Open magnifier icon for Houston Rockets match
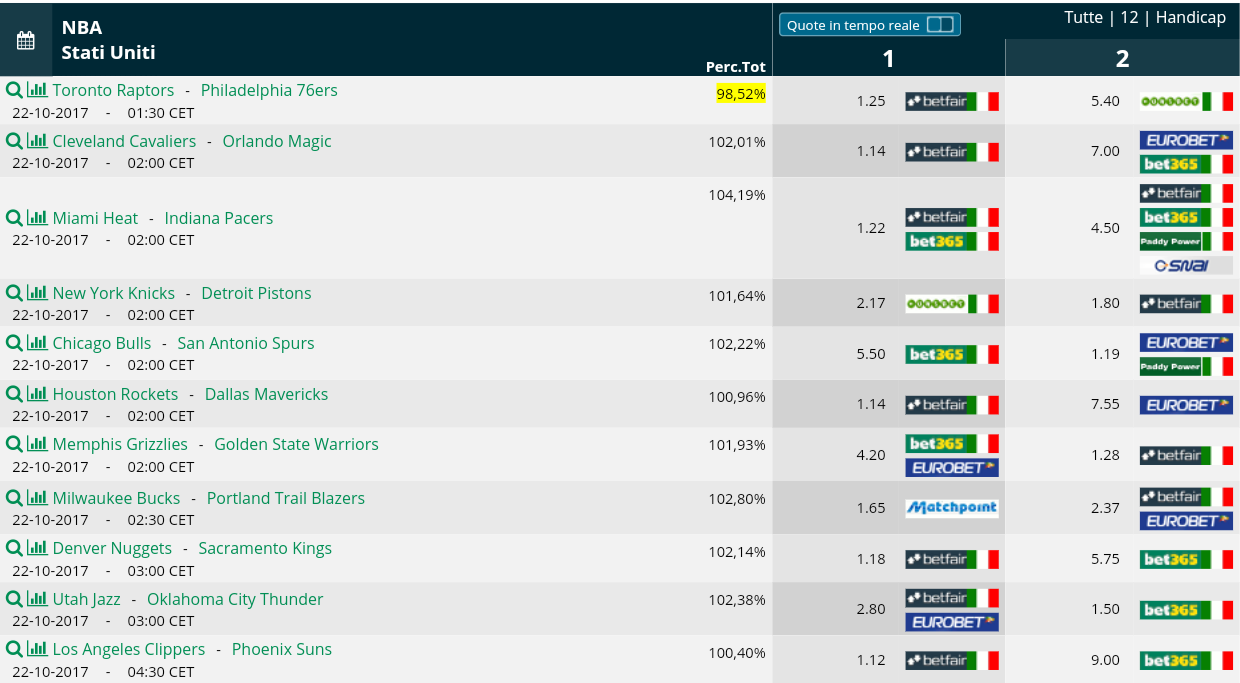 click(x=14, y=394)
